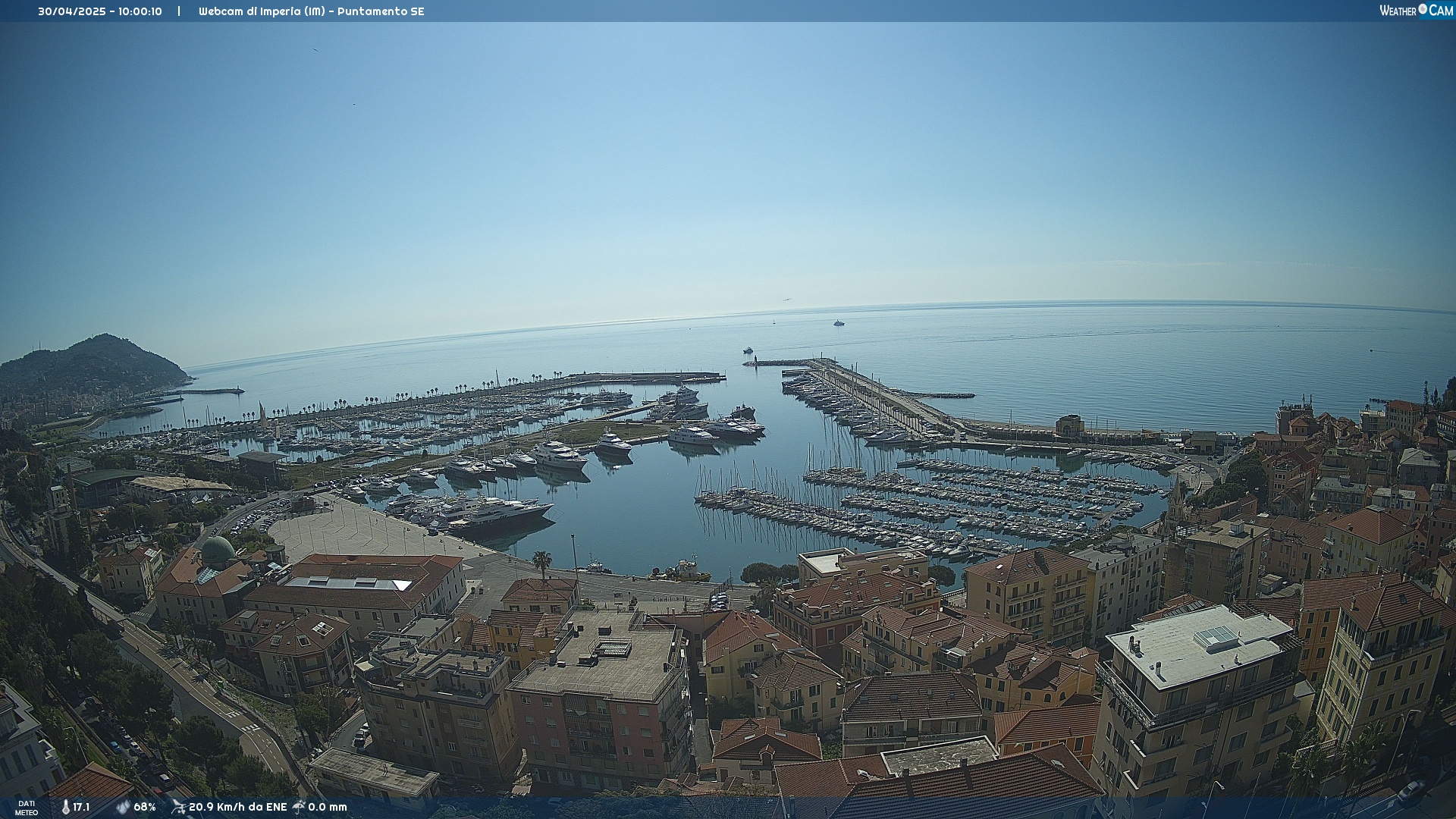Image resolution: width=1456 pixels, height=819 pixels.
Task: Click the white ship offshore near the horizon
Action: tap(839, 323)
